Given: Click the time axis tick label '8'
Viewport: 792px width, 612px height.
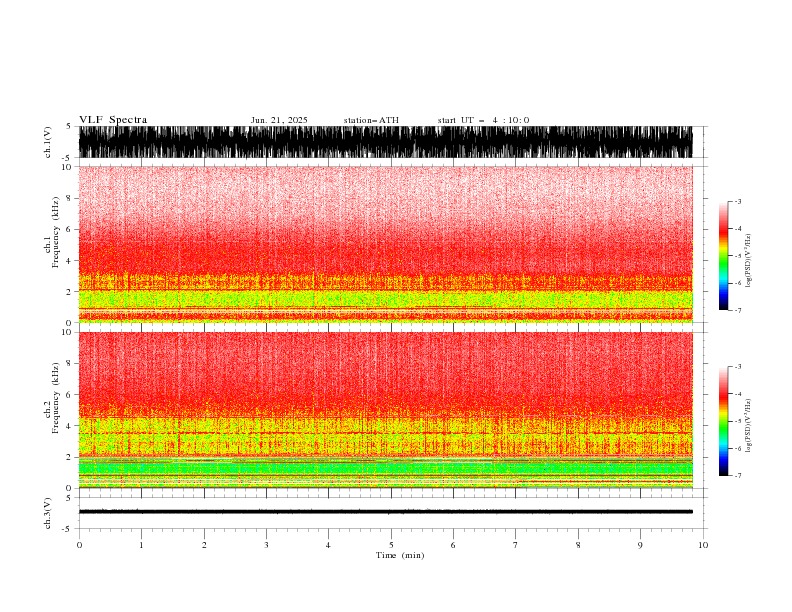Looking at the screenshot, I should coord(578,545).
